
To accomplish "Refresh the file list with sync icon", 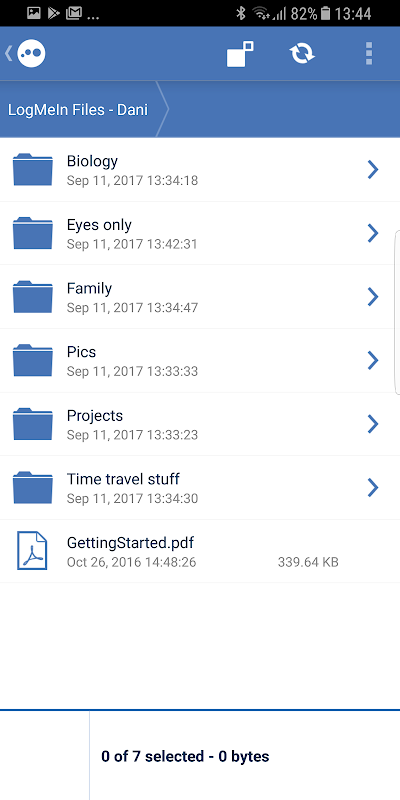I will [x=302, y=54].
